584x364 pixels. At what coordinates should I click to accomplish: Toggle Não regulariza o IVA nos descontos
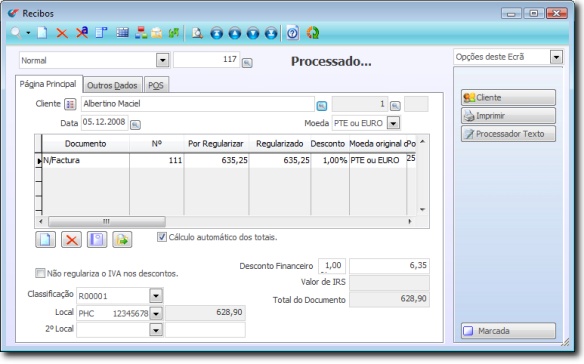[40, 273]
